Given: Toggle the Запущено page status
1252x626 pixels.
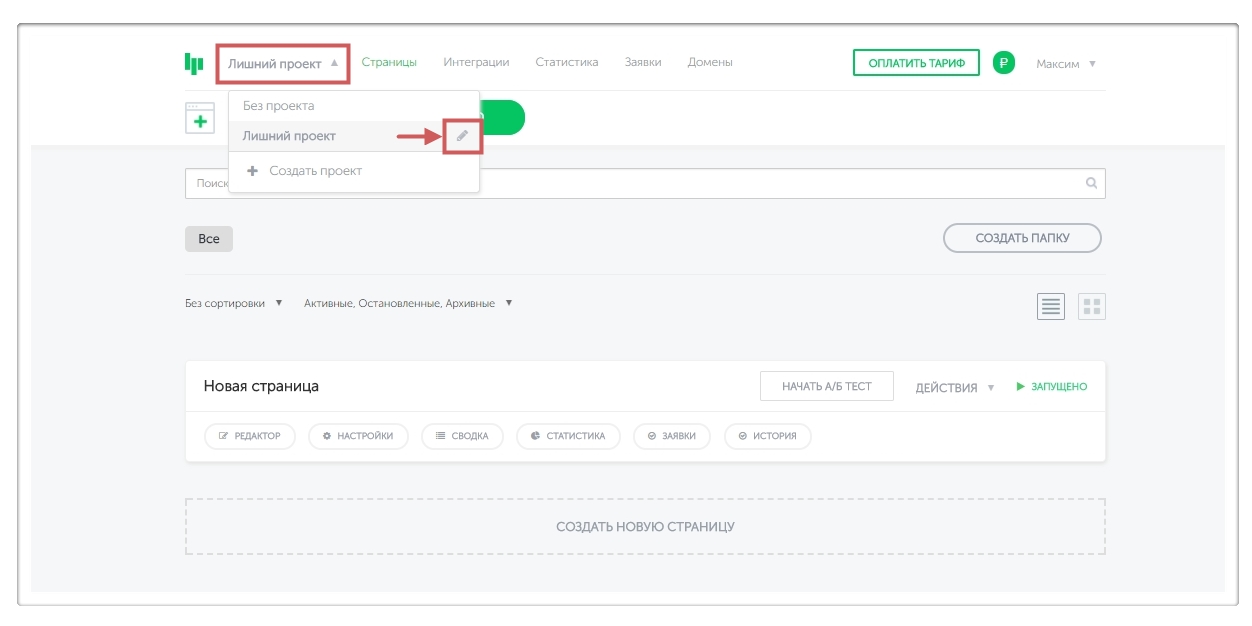Looking at the screenshot, I should 1051,387.
